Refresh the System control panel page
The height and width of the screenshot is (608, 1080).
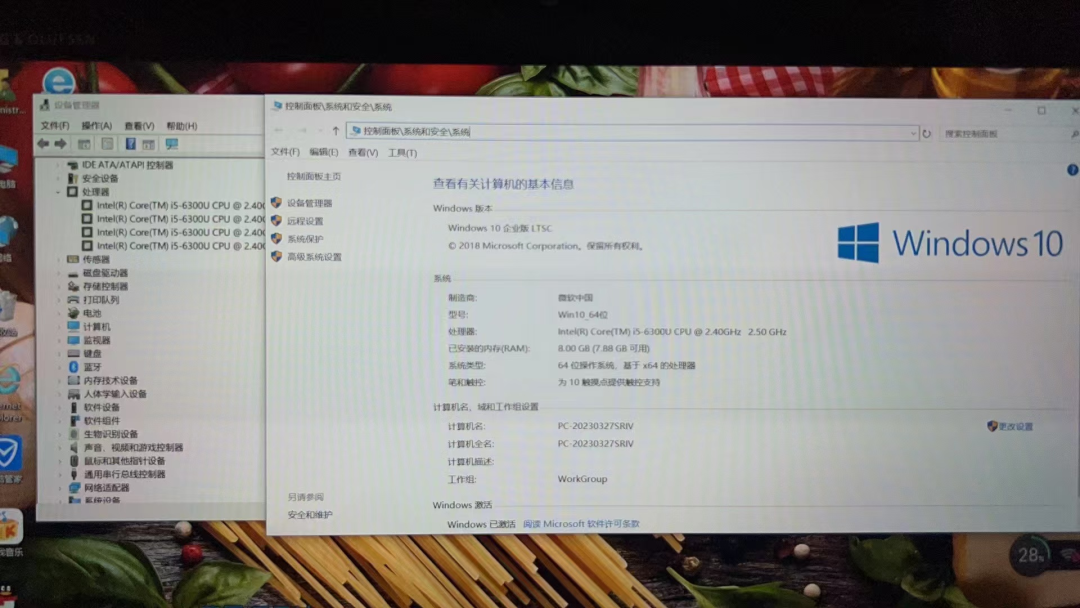[926, 134]
